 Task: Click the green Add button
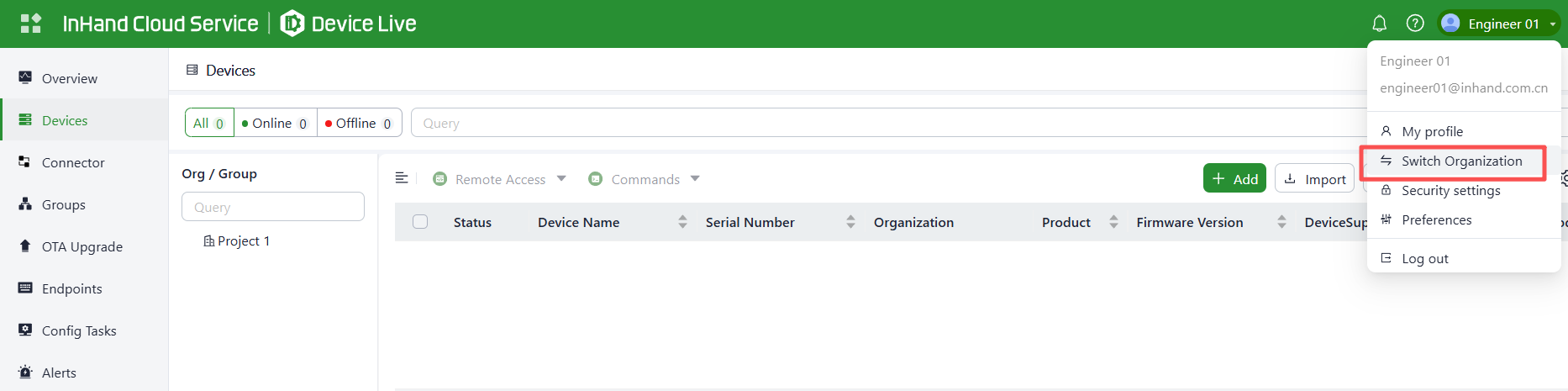pyautogui.click(x=1234, y=178)
